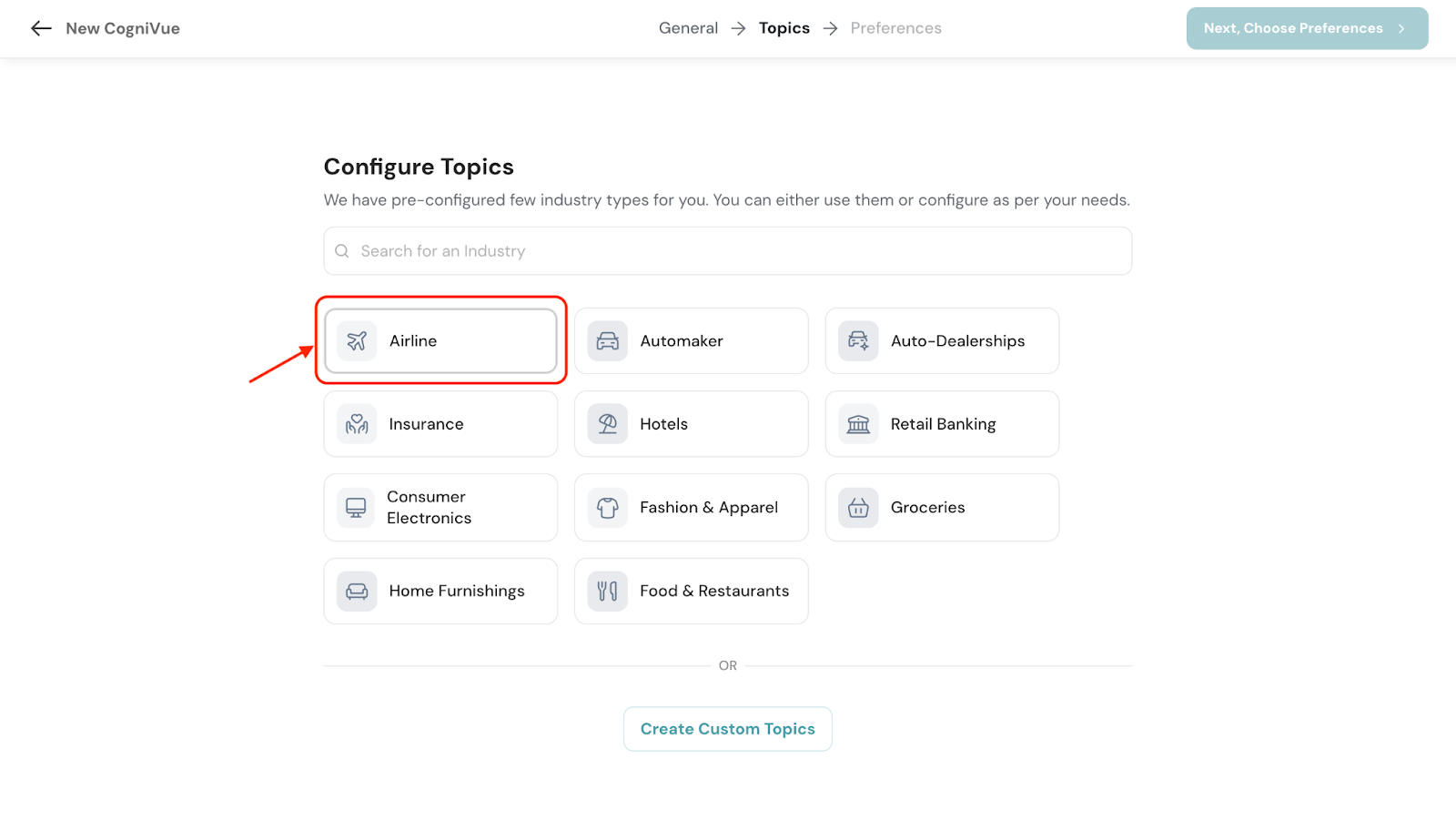Click the search magnifier icon
Image resolution: width=1456 pixels, height=820 pixels.
point(342,251)
